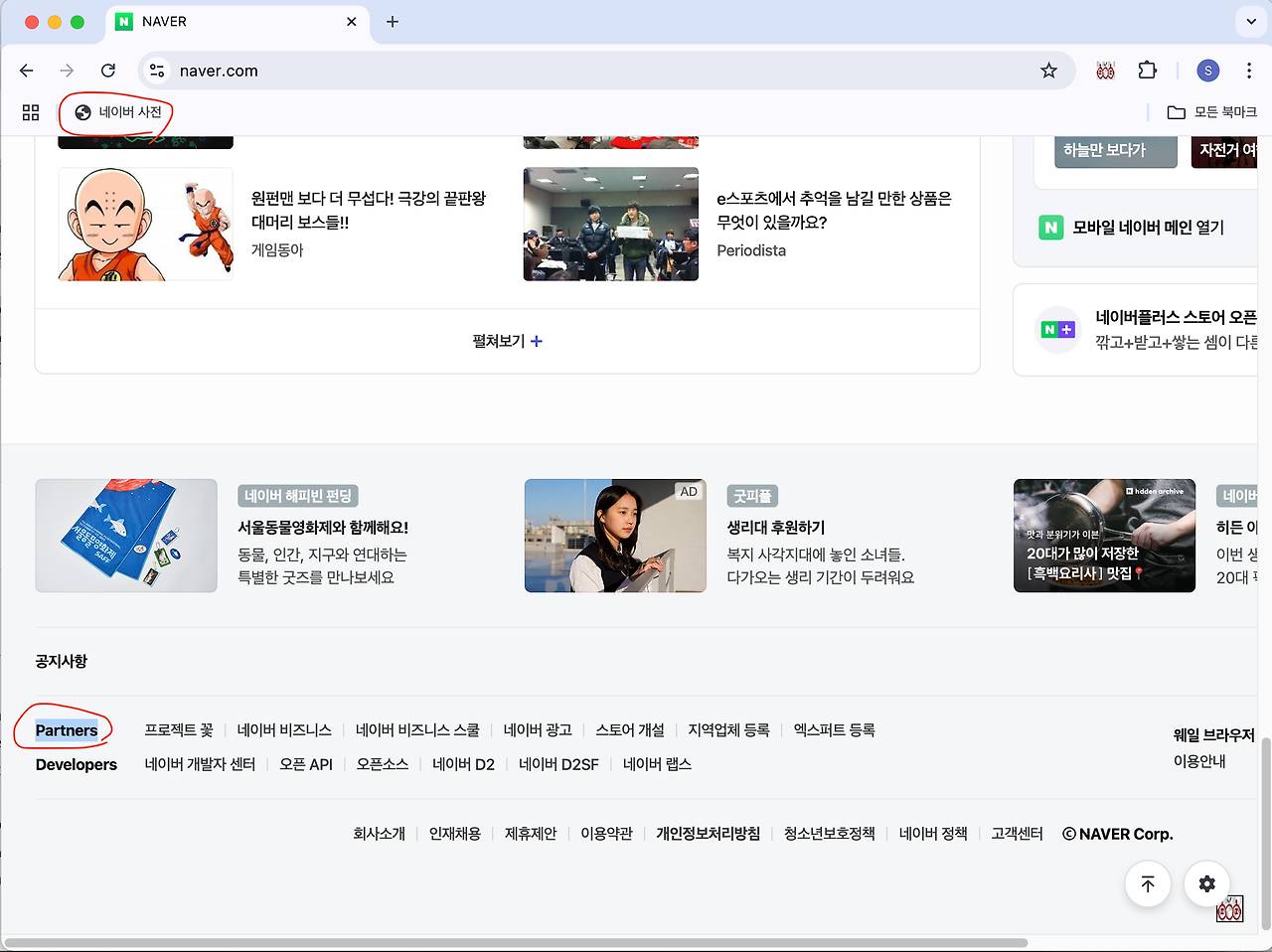Click the 개인정보처리방침 footer link
The image size is (1272, 952).
pyautogui.click(x=708, y=834)
